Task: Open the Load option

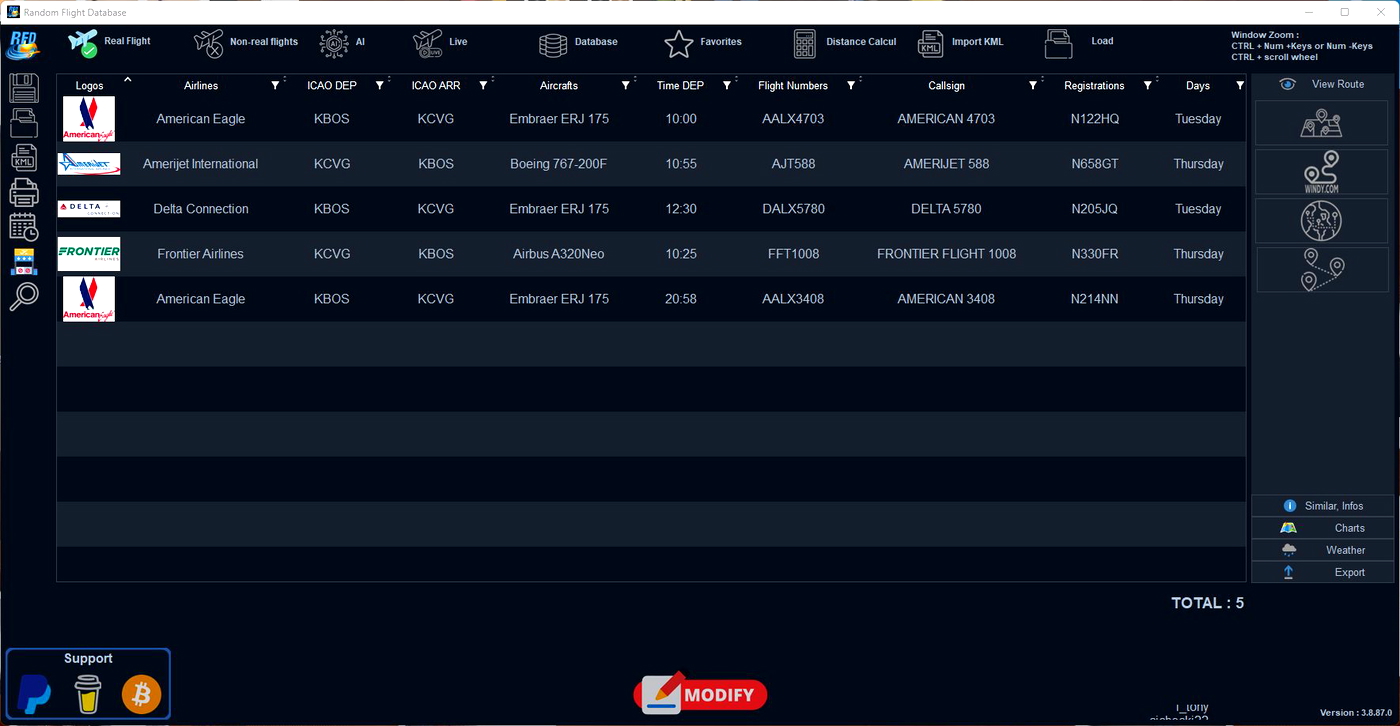Action: tap(1079, 42)
